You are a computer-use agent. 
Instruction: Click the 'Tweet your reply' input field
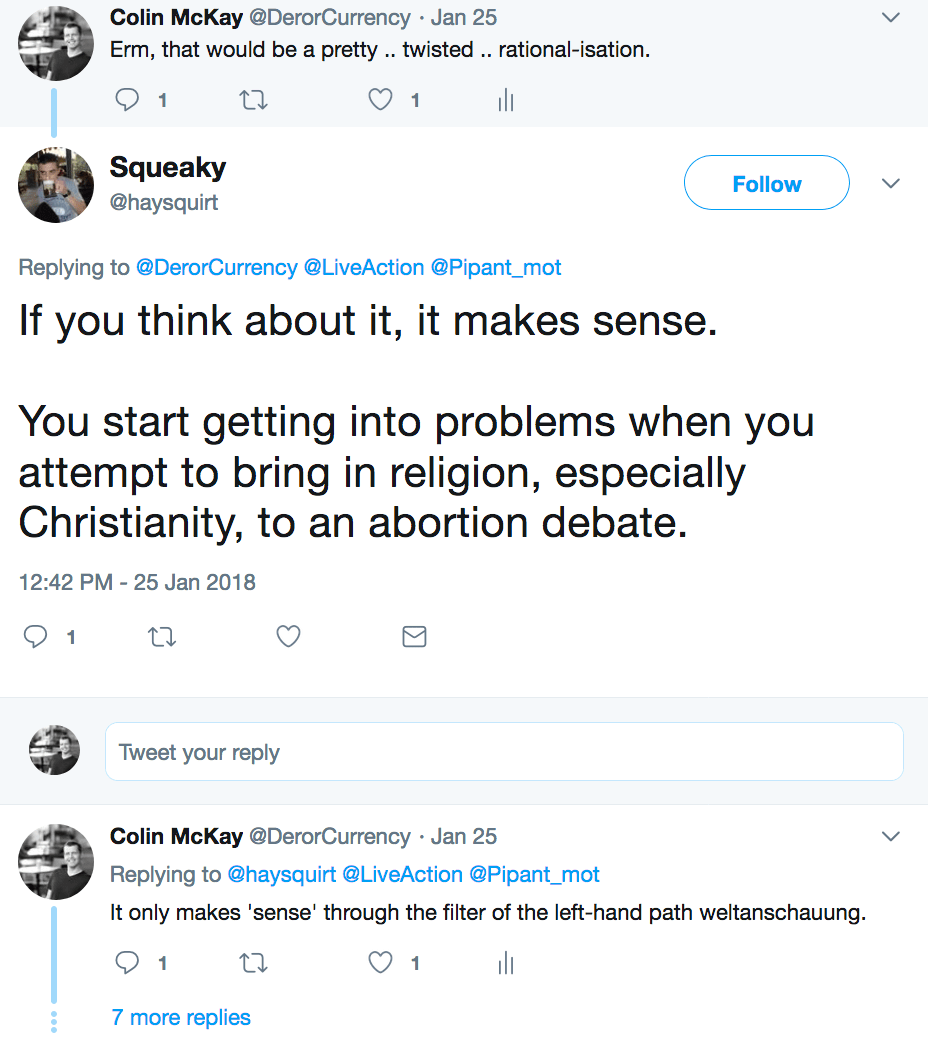click(500, 750)
